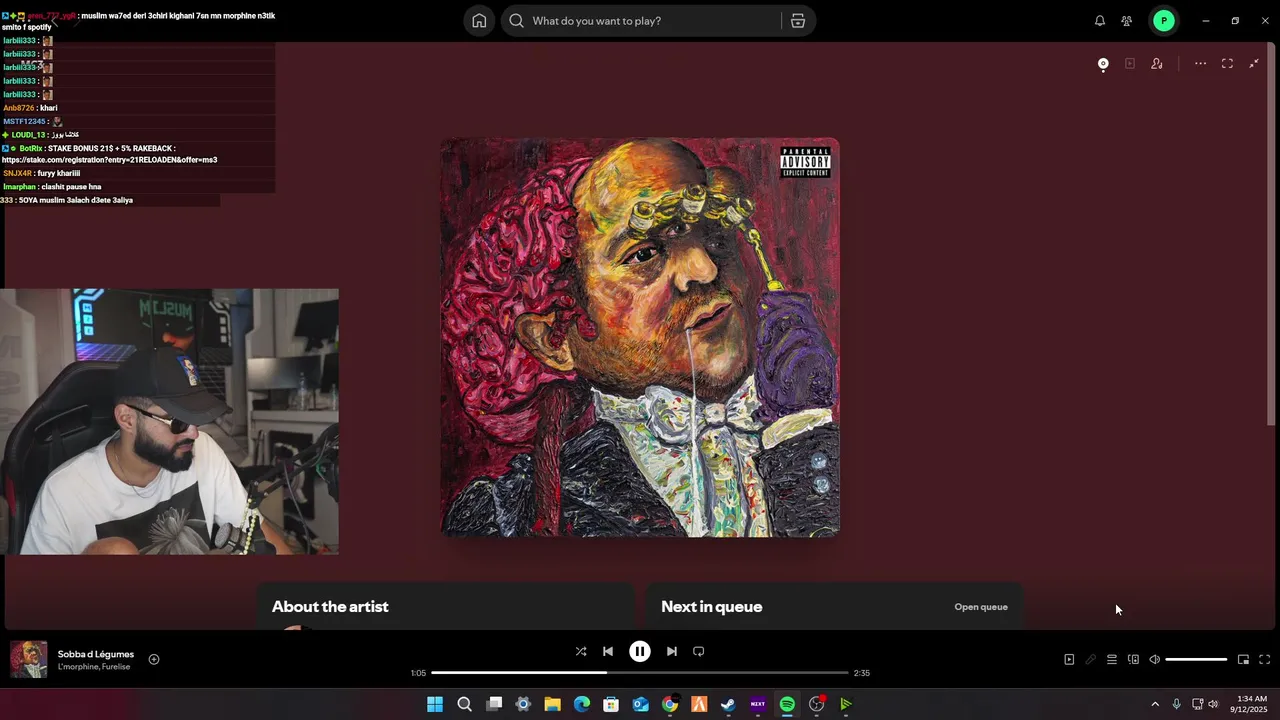
Task: Open the purple NEXT app on the taskbar
Action: tap(758, 704)
